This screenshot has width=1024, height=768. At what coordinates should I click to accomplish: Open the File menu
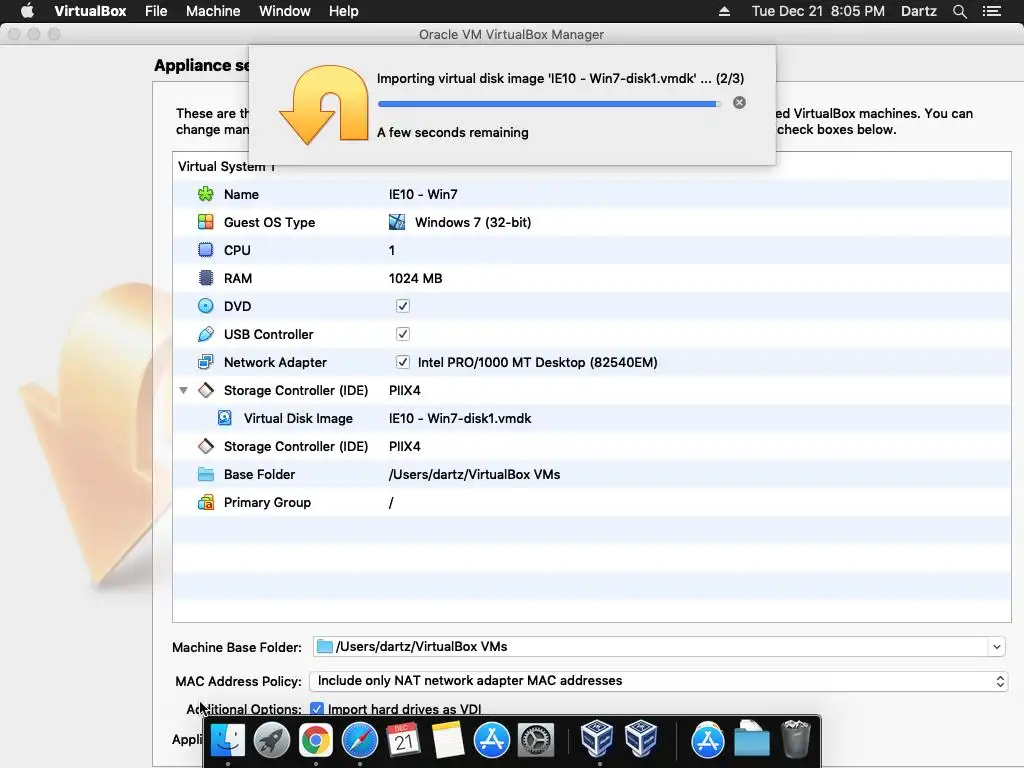pyautogui.click(x=156, y=11)
